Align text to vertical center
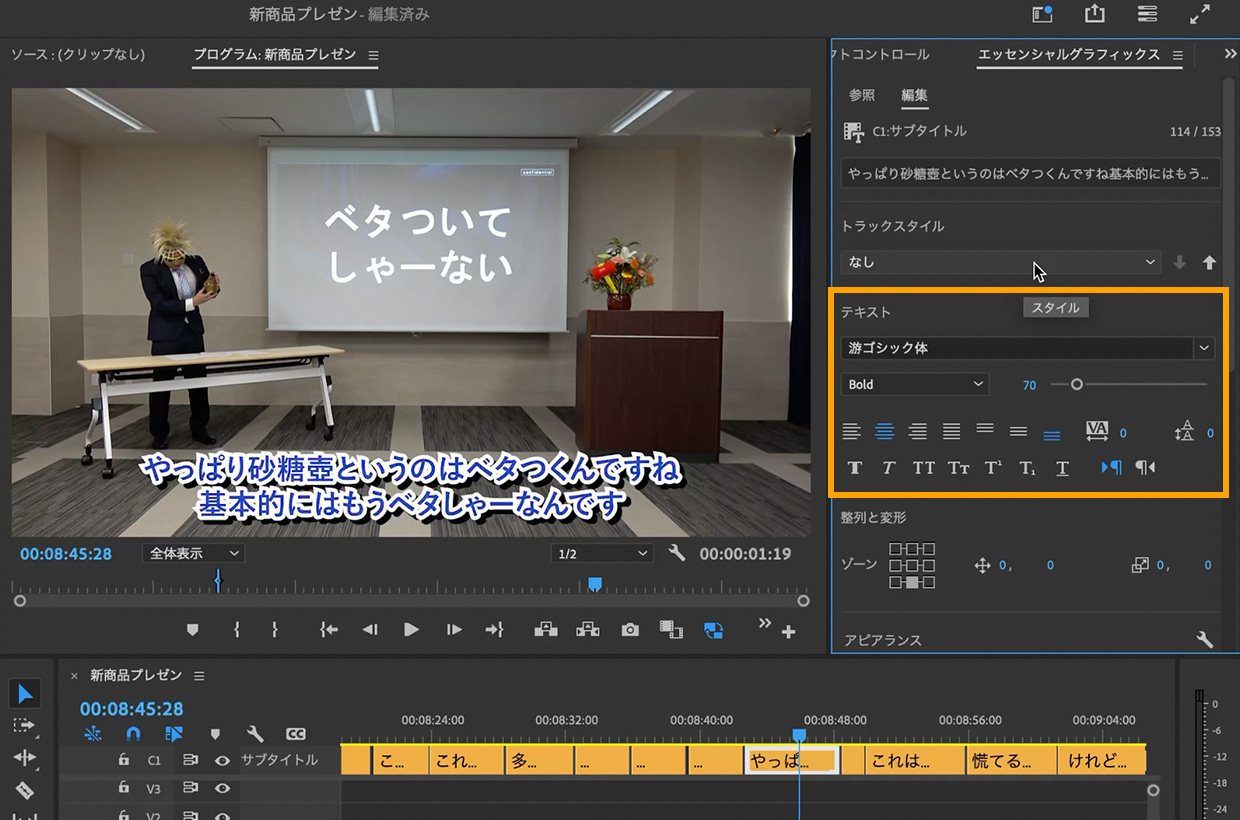Viewport: 1240px width, 820px height. coord(1018,432)
